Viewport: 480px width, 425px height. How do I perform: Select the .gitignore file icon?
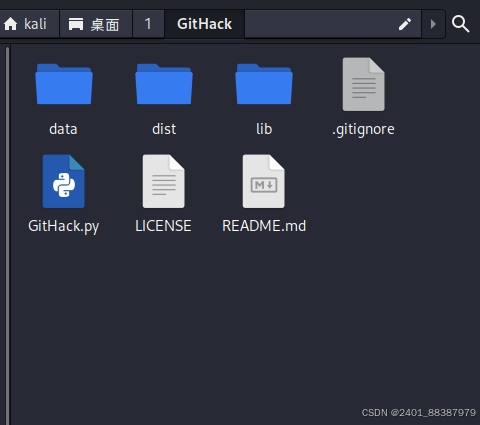364,84
